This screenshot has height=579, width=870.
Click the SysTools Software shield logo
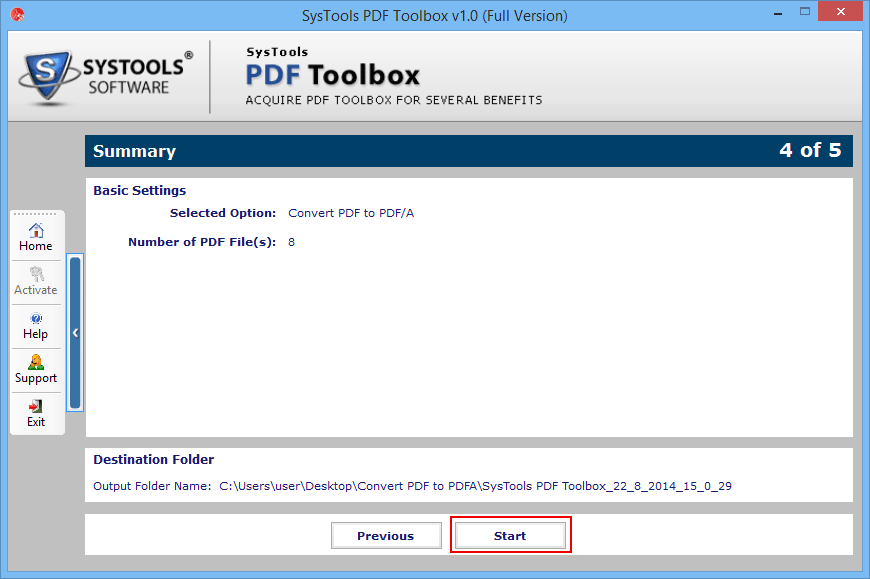point(49,76)
